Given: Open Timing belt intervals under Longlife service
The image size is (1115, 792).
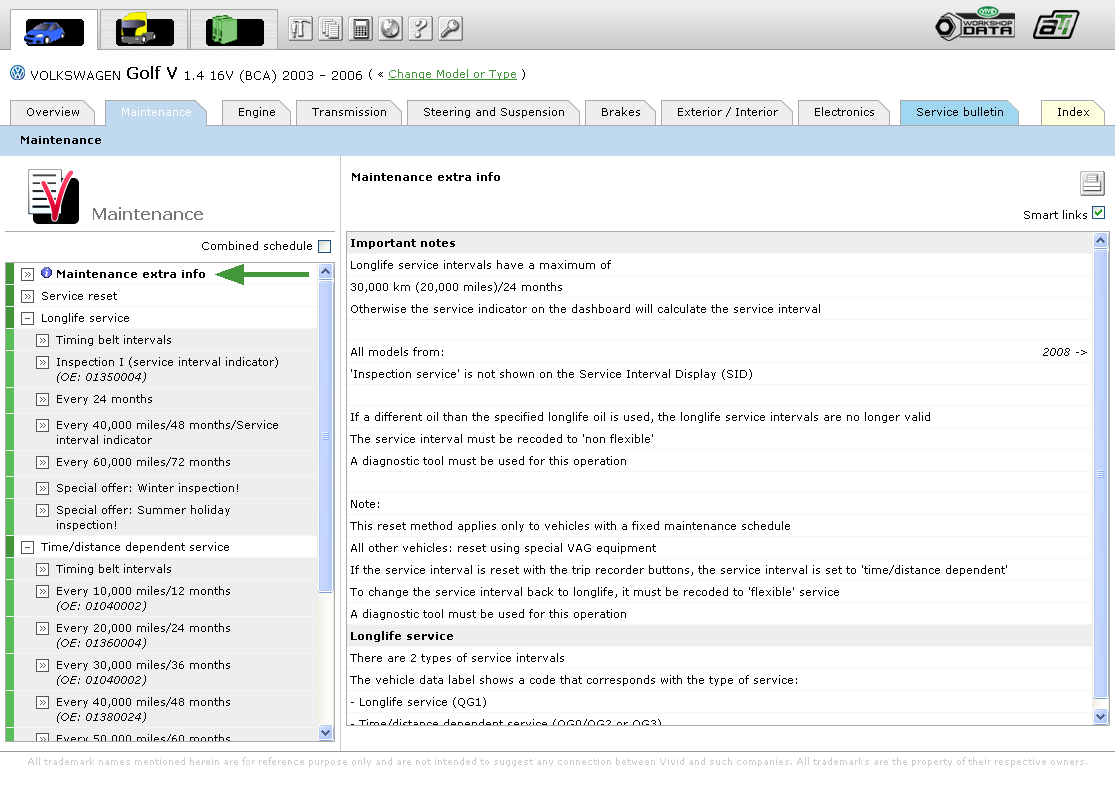Looking at the screenshot, I should pos(114,340).
